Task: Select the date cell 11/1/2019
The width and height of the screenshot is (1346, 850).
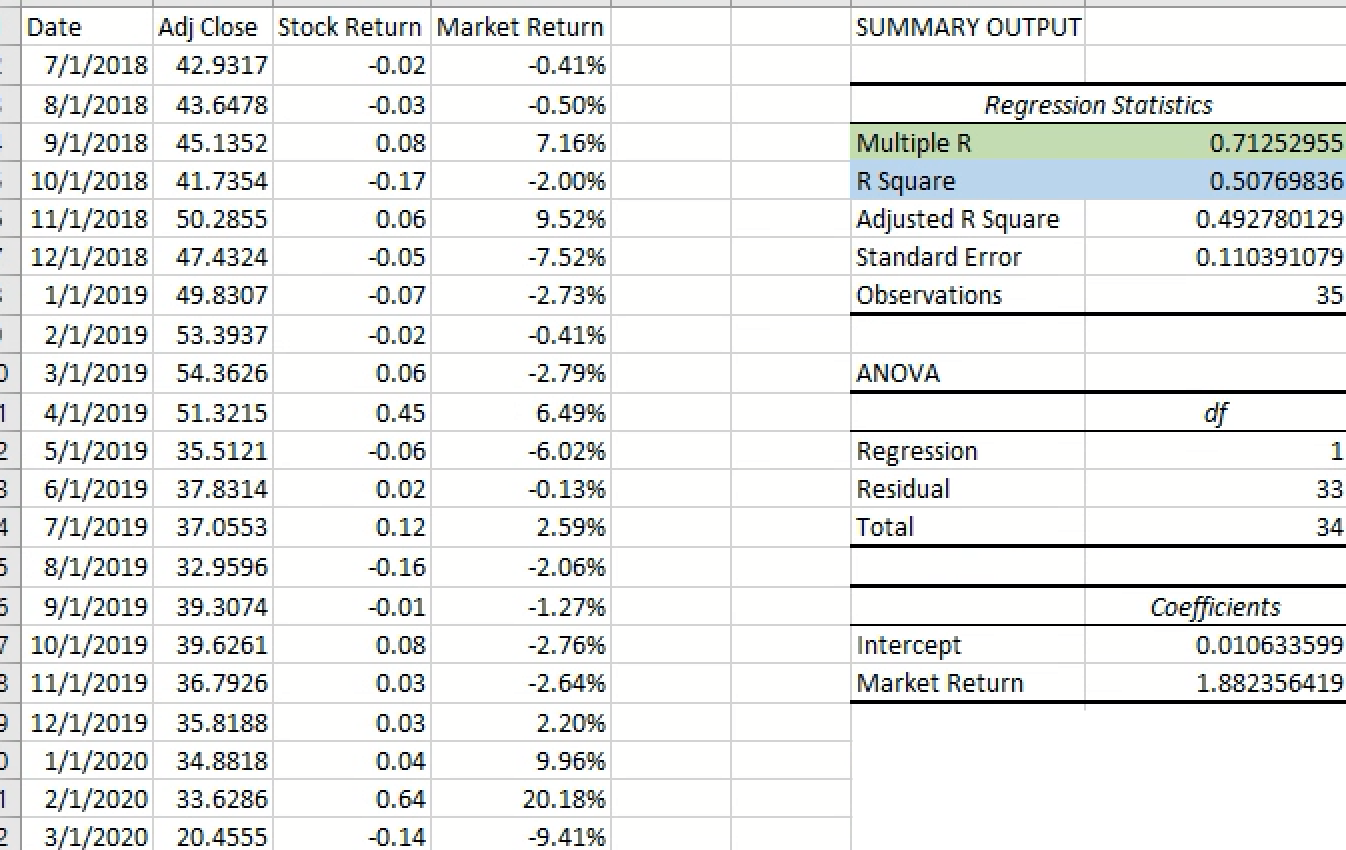Action: (x=87, y=683)
